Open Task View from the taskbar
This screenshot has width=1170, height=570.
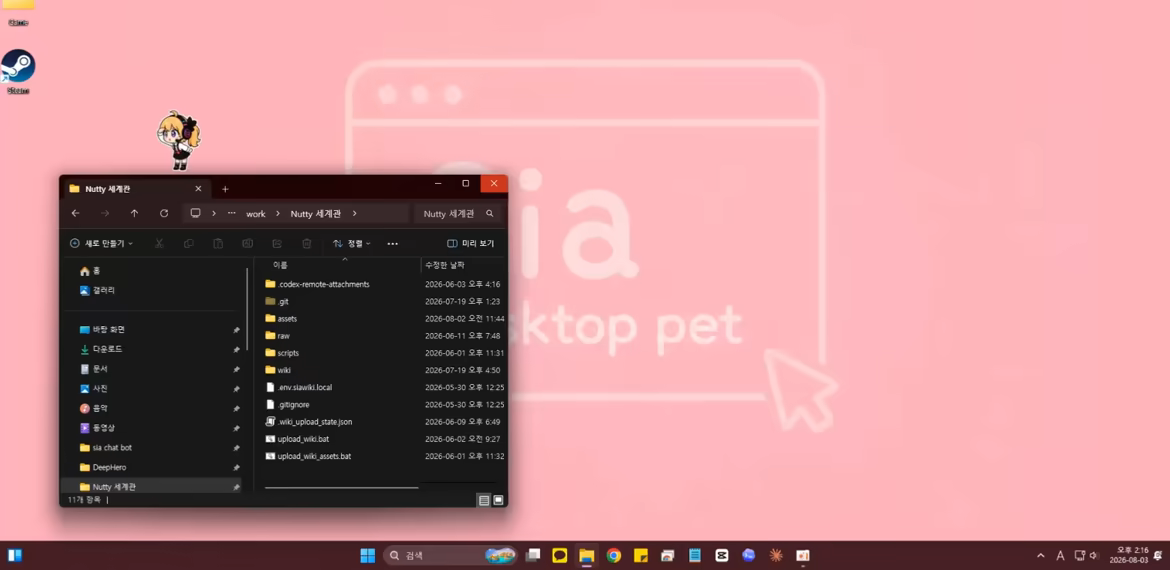pyautogui.click(x=533, y=555)
